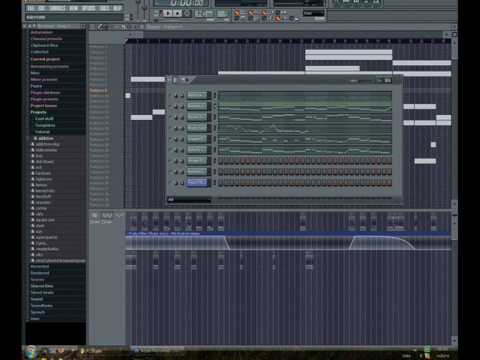Open the HELP menu
This screenshot has width=480, height=360.
click(117, 8)
